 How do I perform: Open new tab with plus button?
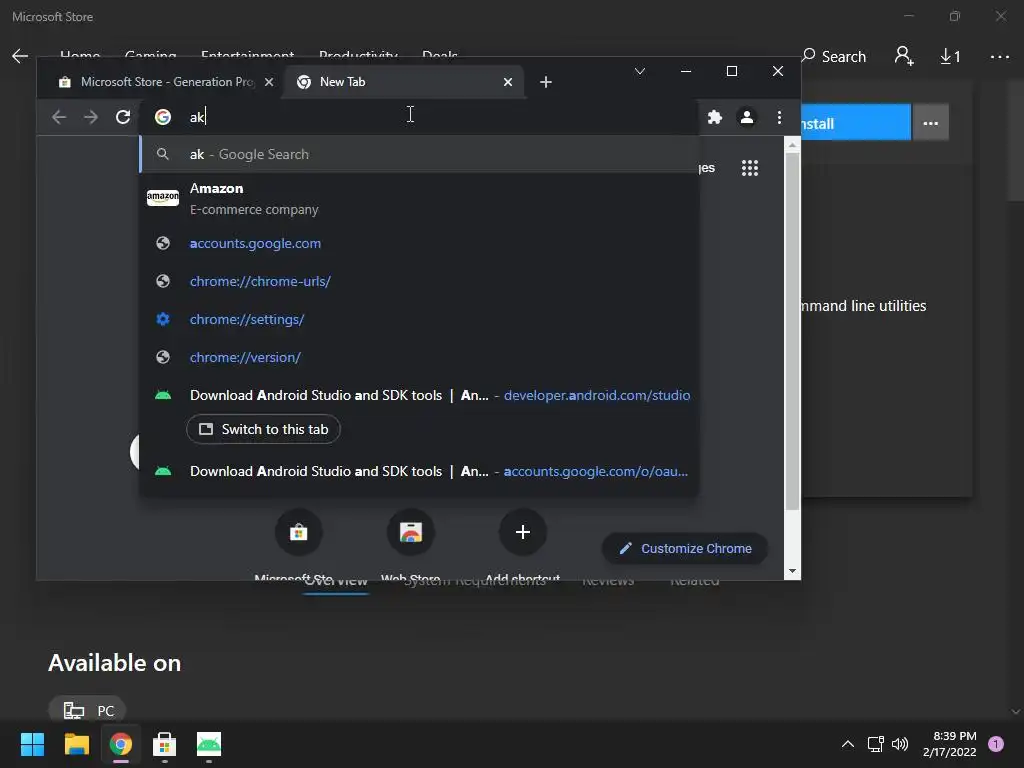coord(546,82)
